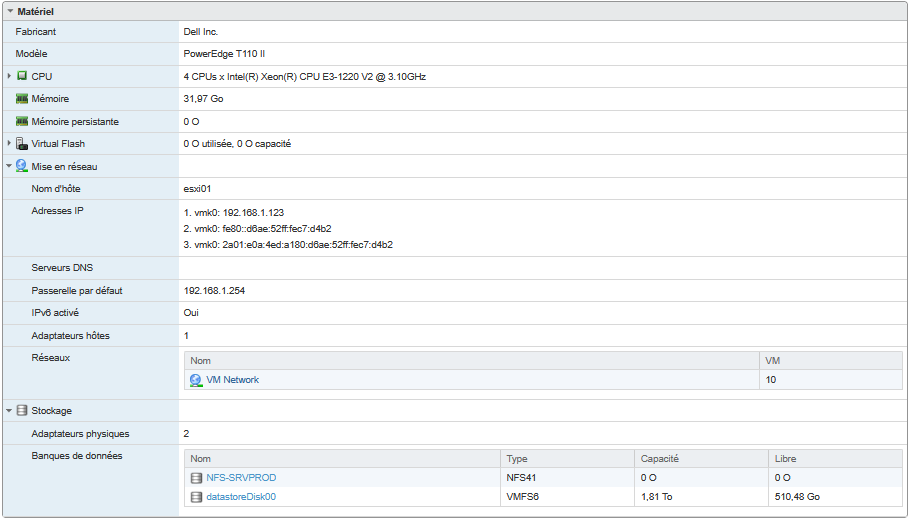Click the Virtual Flash device icon

coord(22,144)
